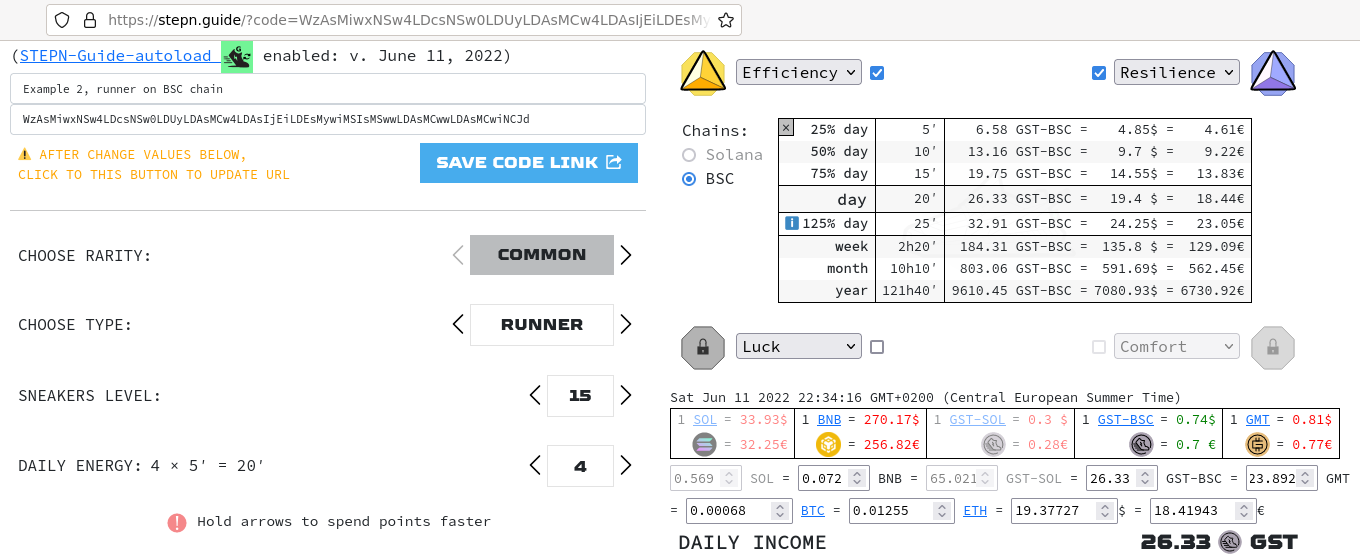Increase sneakers level above 15
The image size is (1360, 560).
626,395
